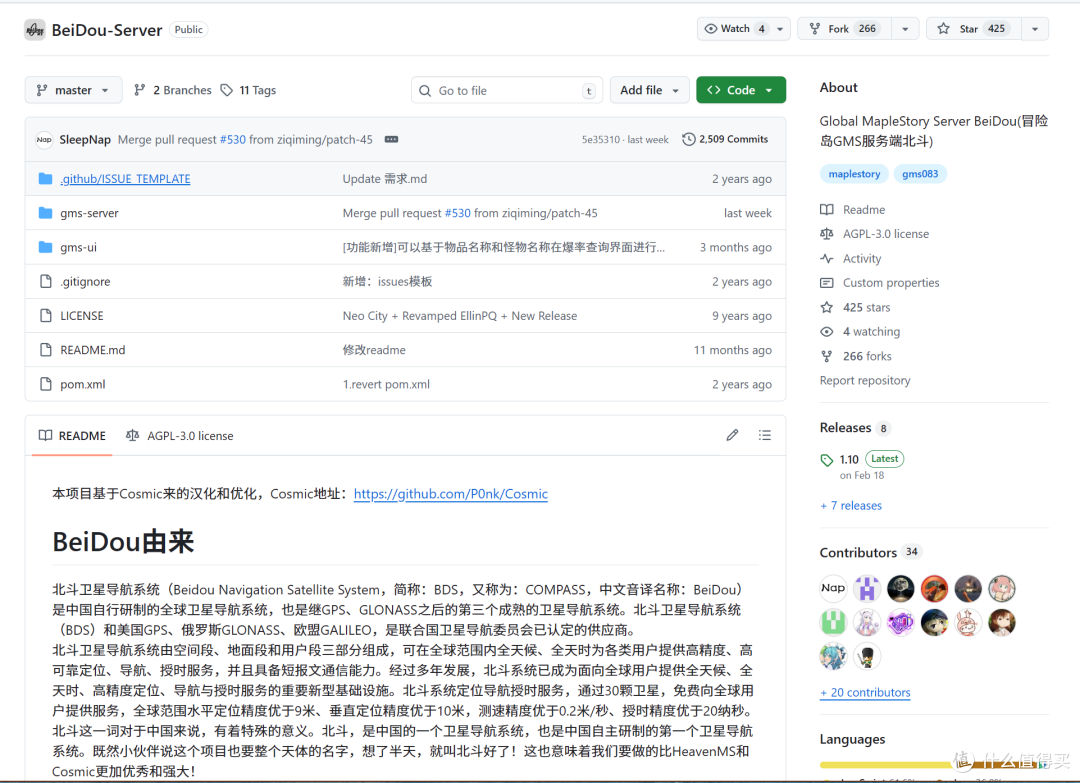Image resolution: width=1080 pixels, height=783 pixels.
Task: Click the pom.xml file icon
Action: [x=45, y=384]
